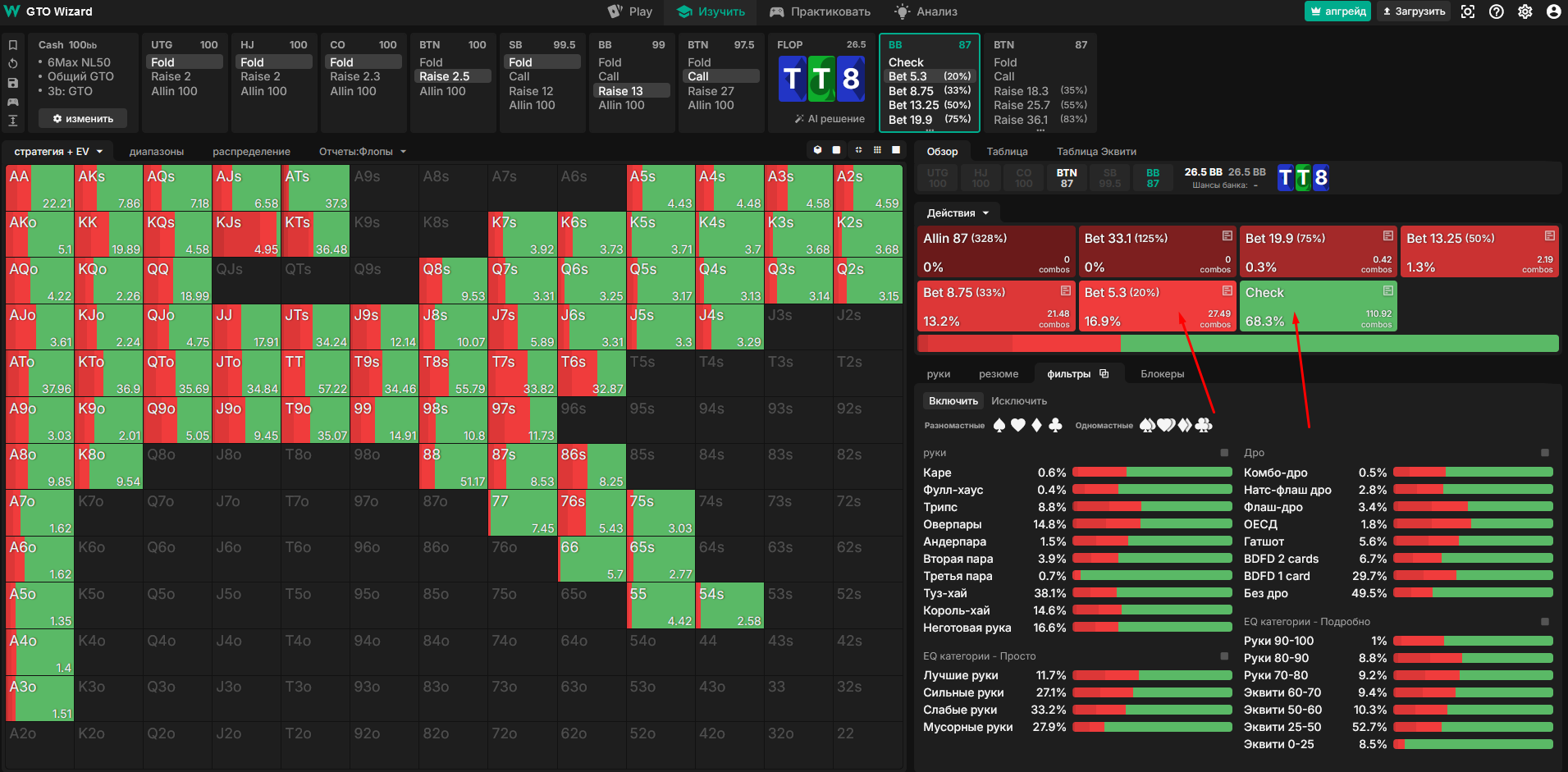Select the cube matrix view icon
The image size is (1568, 772).
(x=817, y=150)
